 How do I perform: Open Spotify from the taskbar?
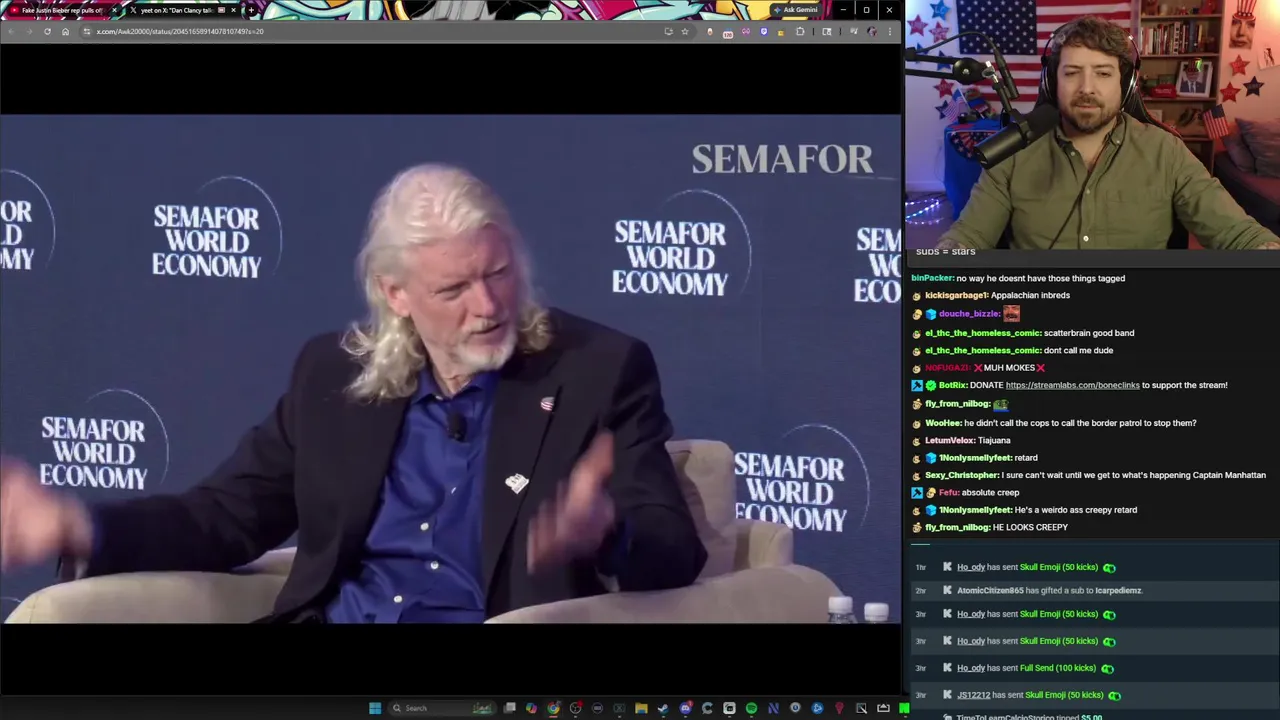[x=751, y=708]
